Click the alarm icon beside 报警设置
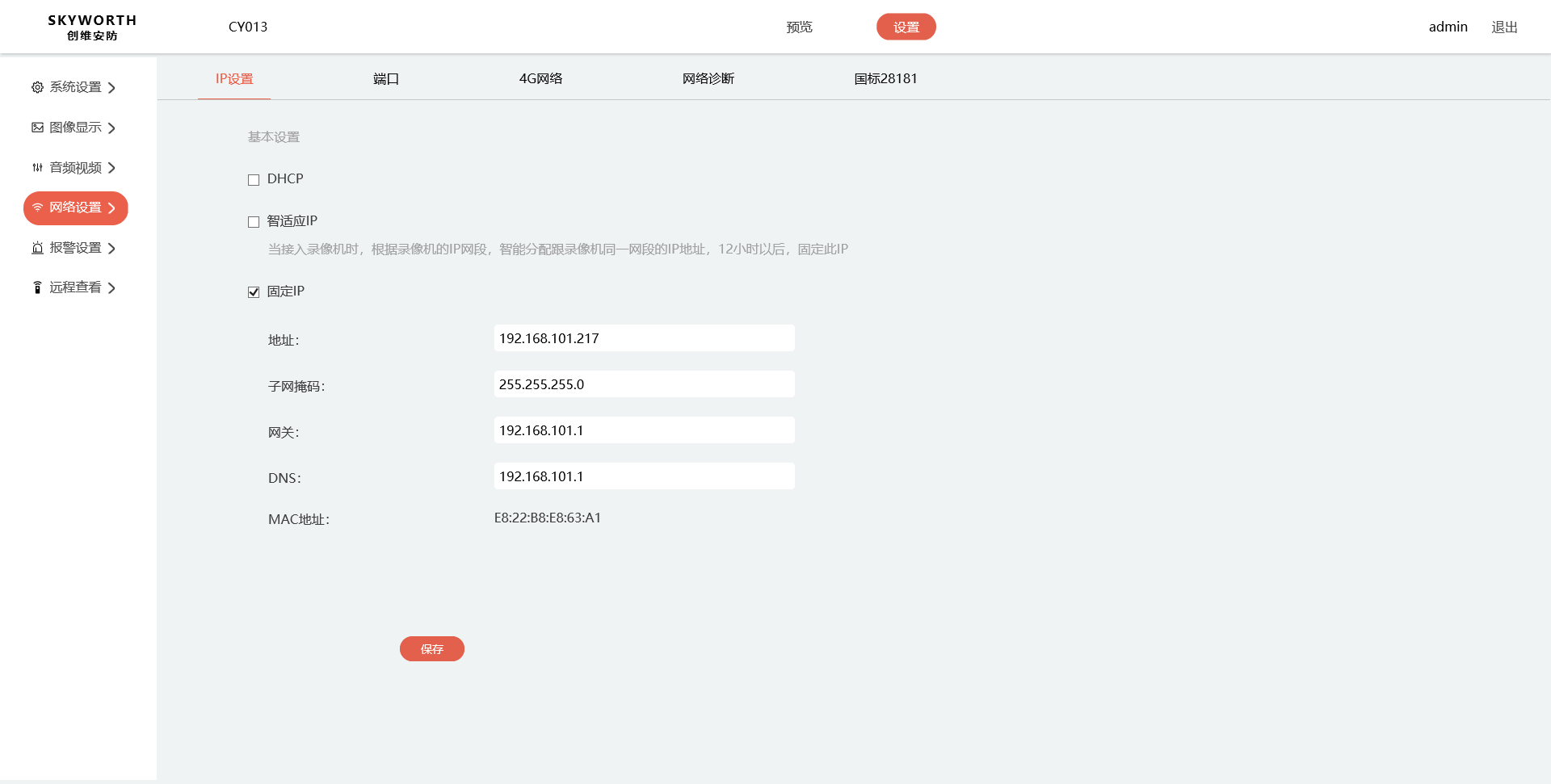The height and width of the screenshot is (784, 1551). pos(37,248)
